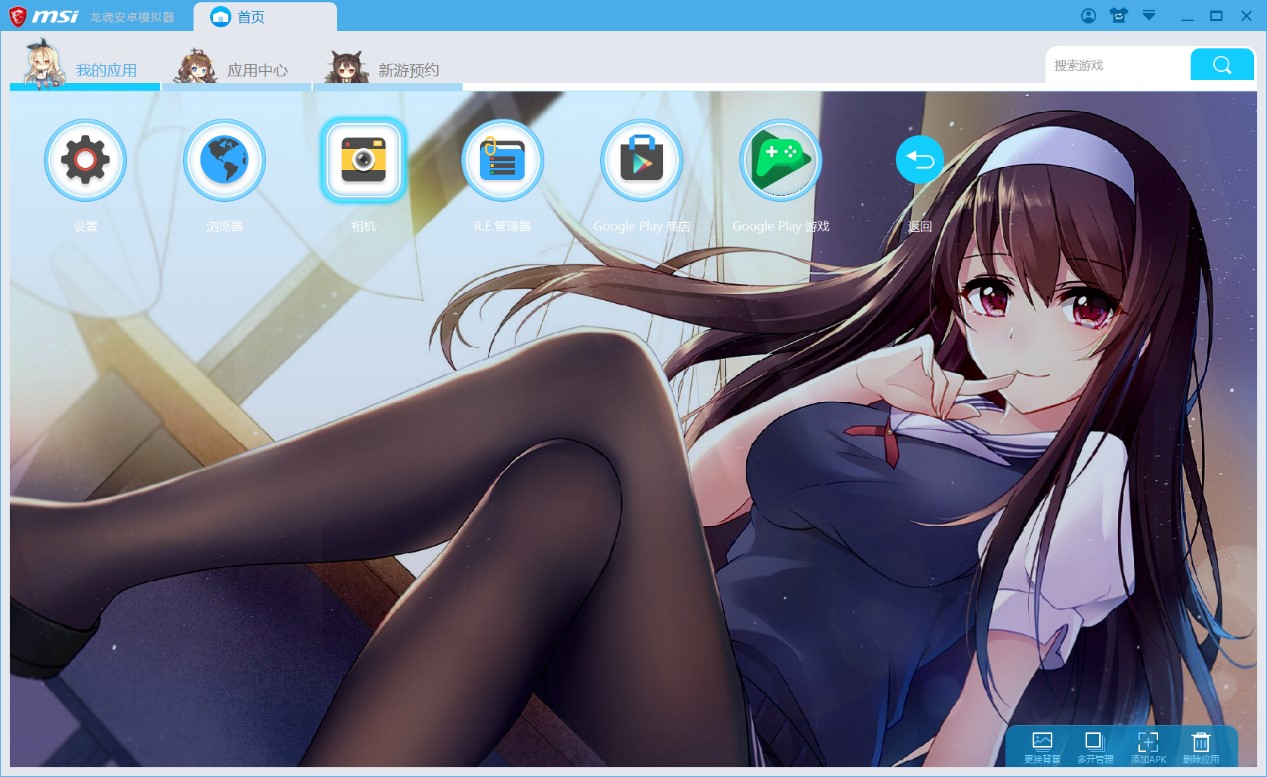
Task: Open the 设置 settings app
Action: (85, 161)
